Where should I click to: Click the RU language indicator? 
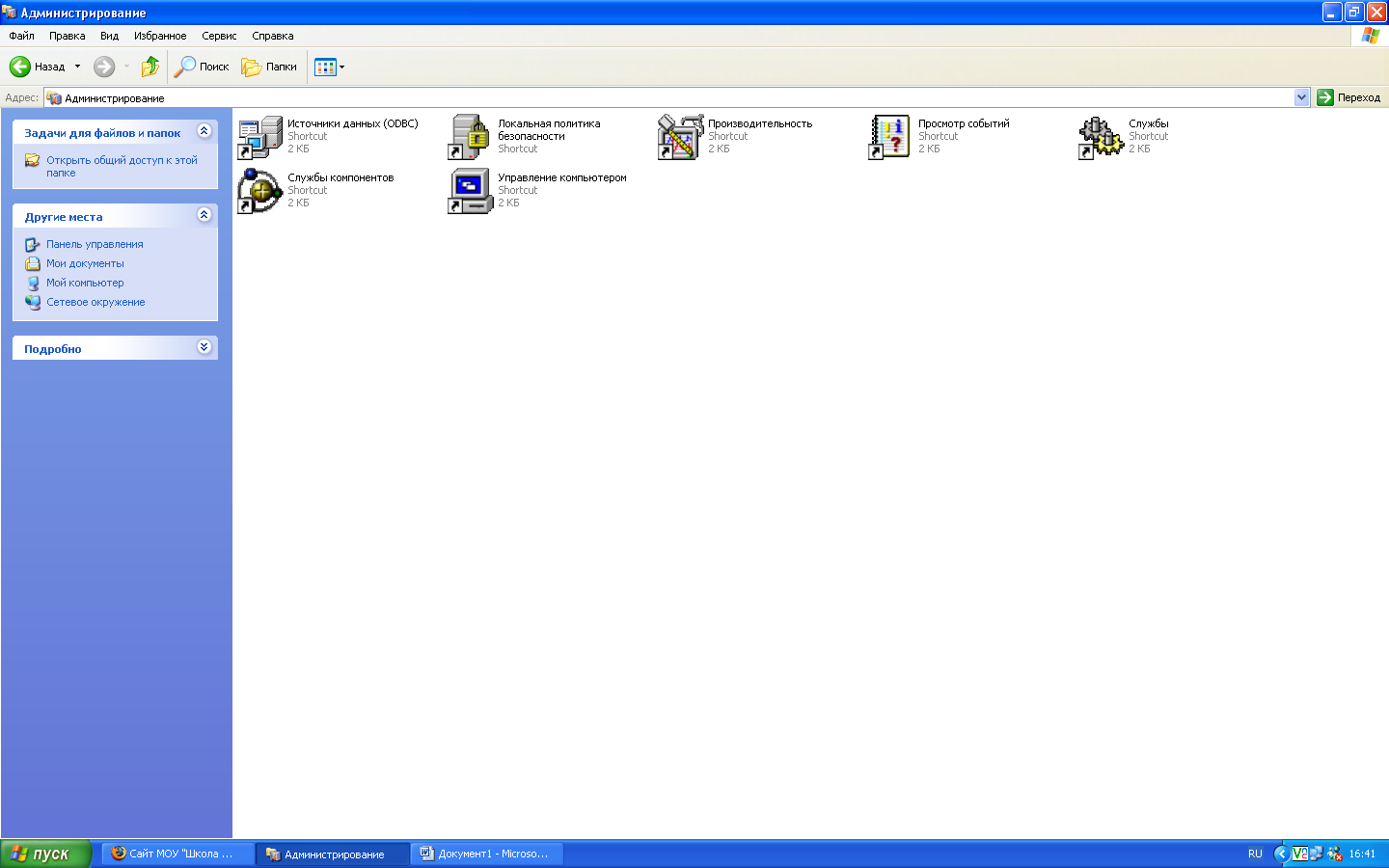click(1255, 854)
